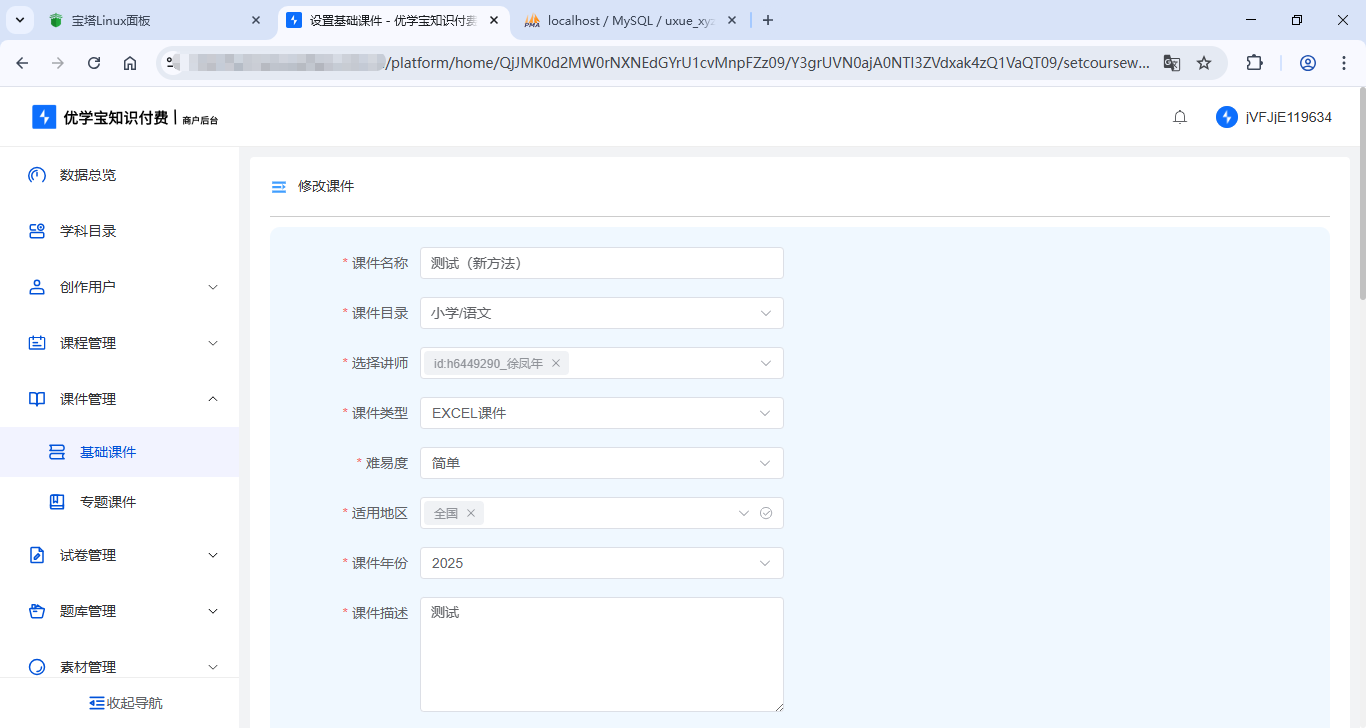Viewport: 1366px width, 728px height.
Task: Click the notification bell icon
Action: (1180, 117)
